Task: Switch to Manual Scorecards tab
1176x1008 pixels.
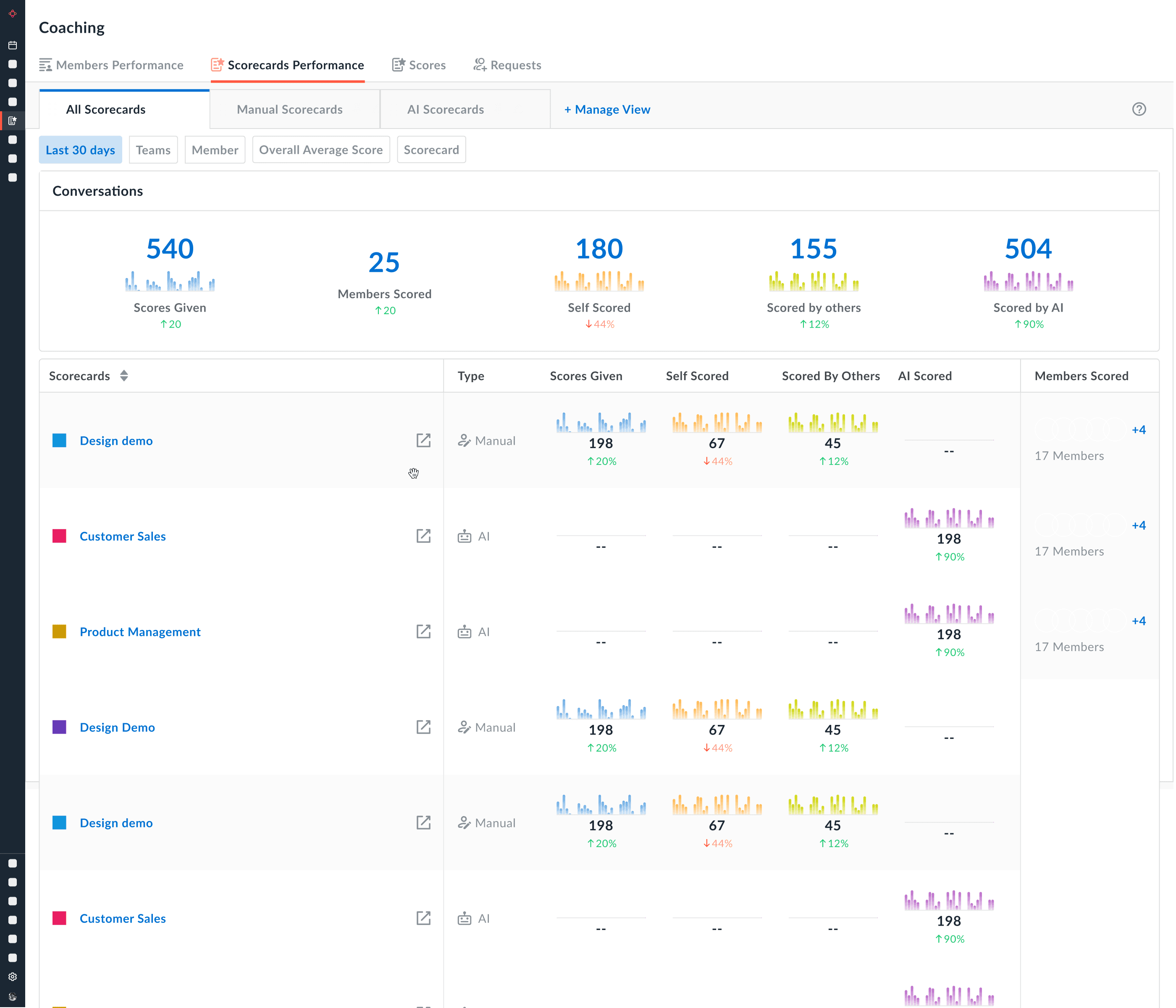Action: click(x=289, y=110)
